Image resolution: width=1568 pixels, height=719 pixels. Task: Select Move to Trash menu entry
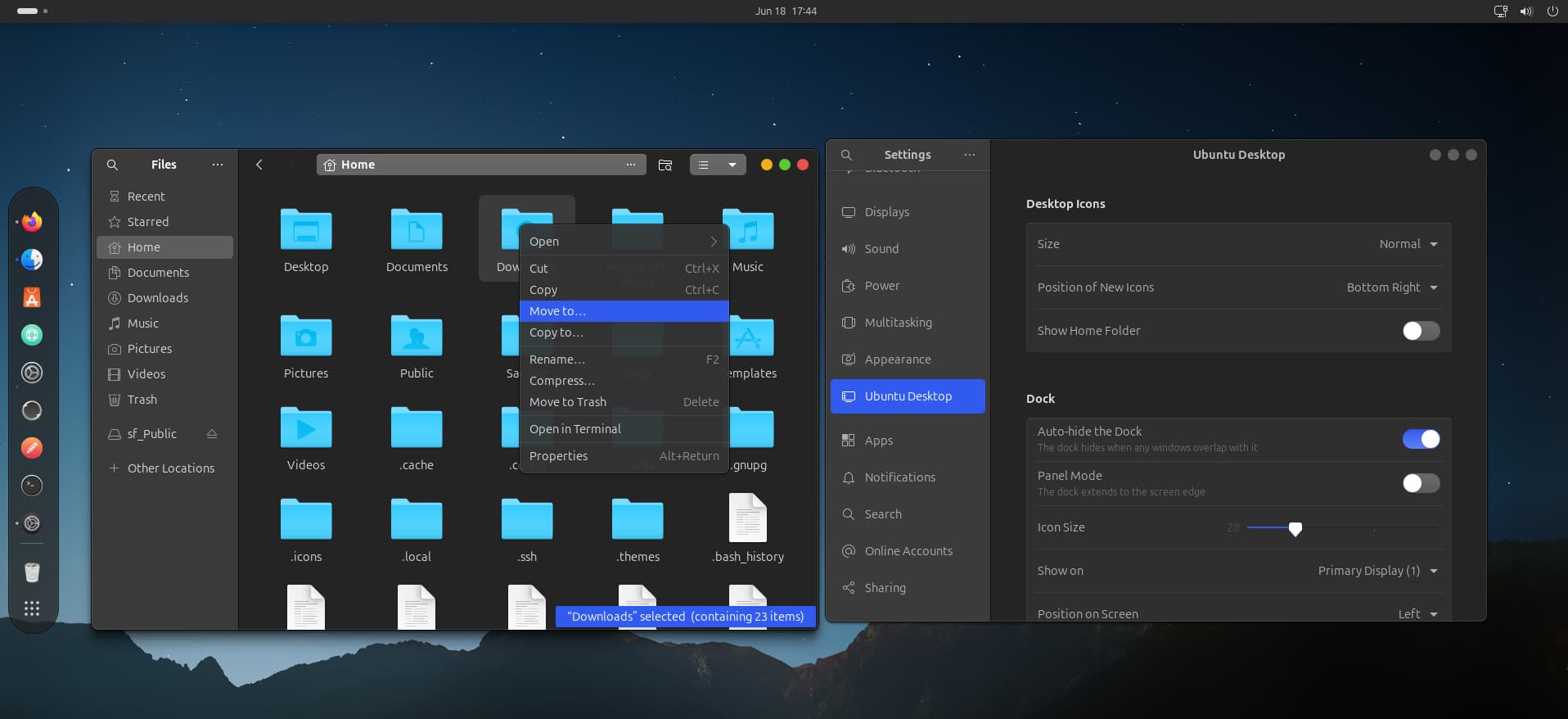[x=624, y=402]
